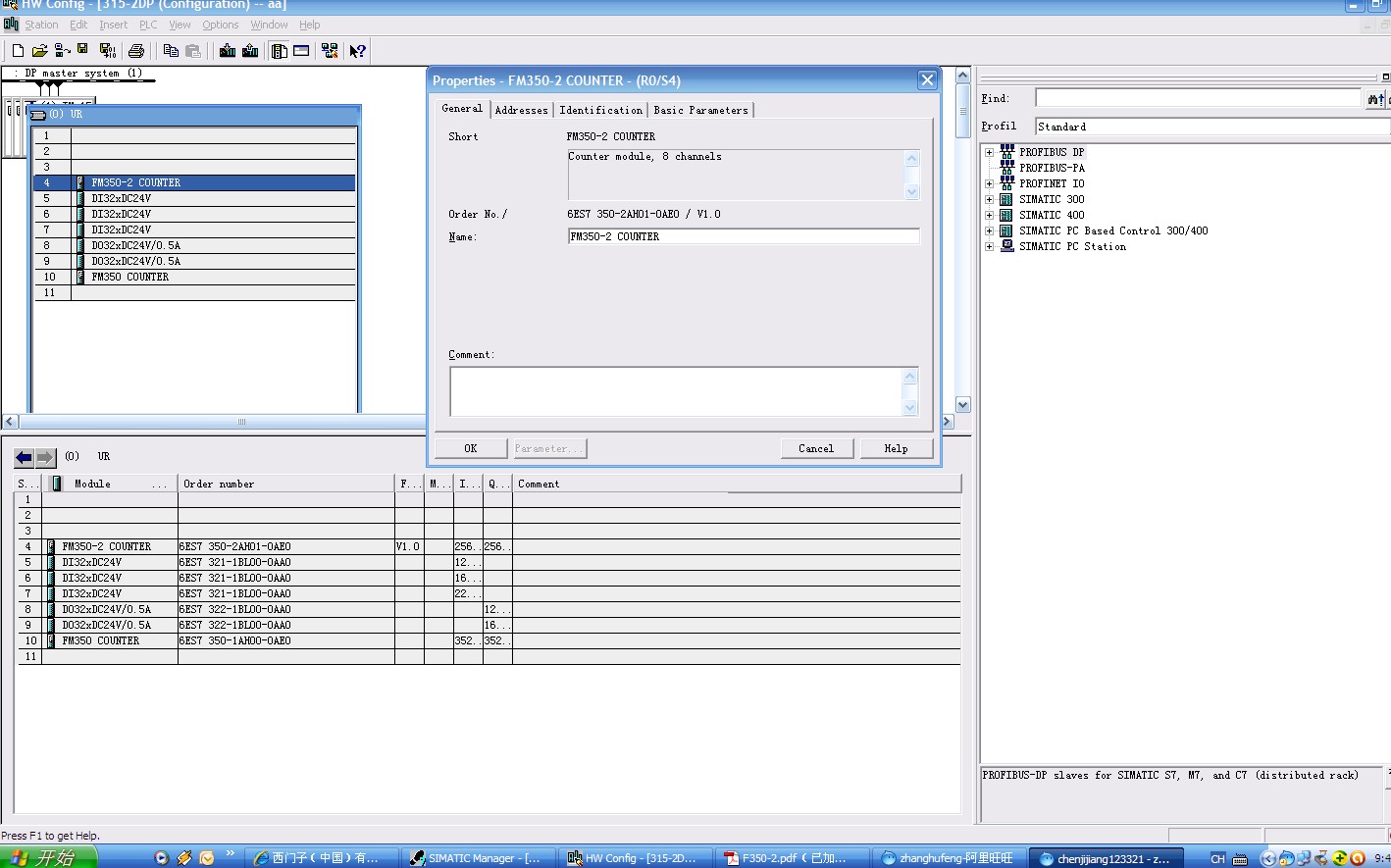Expand the SIMATIC 400 catalog node

(x=989, y=215)
